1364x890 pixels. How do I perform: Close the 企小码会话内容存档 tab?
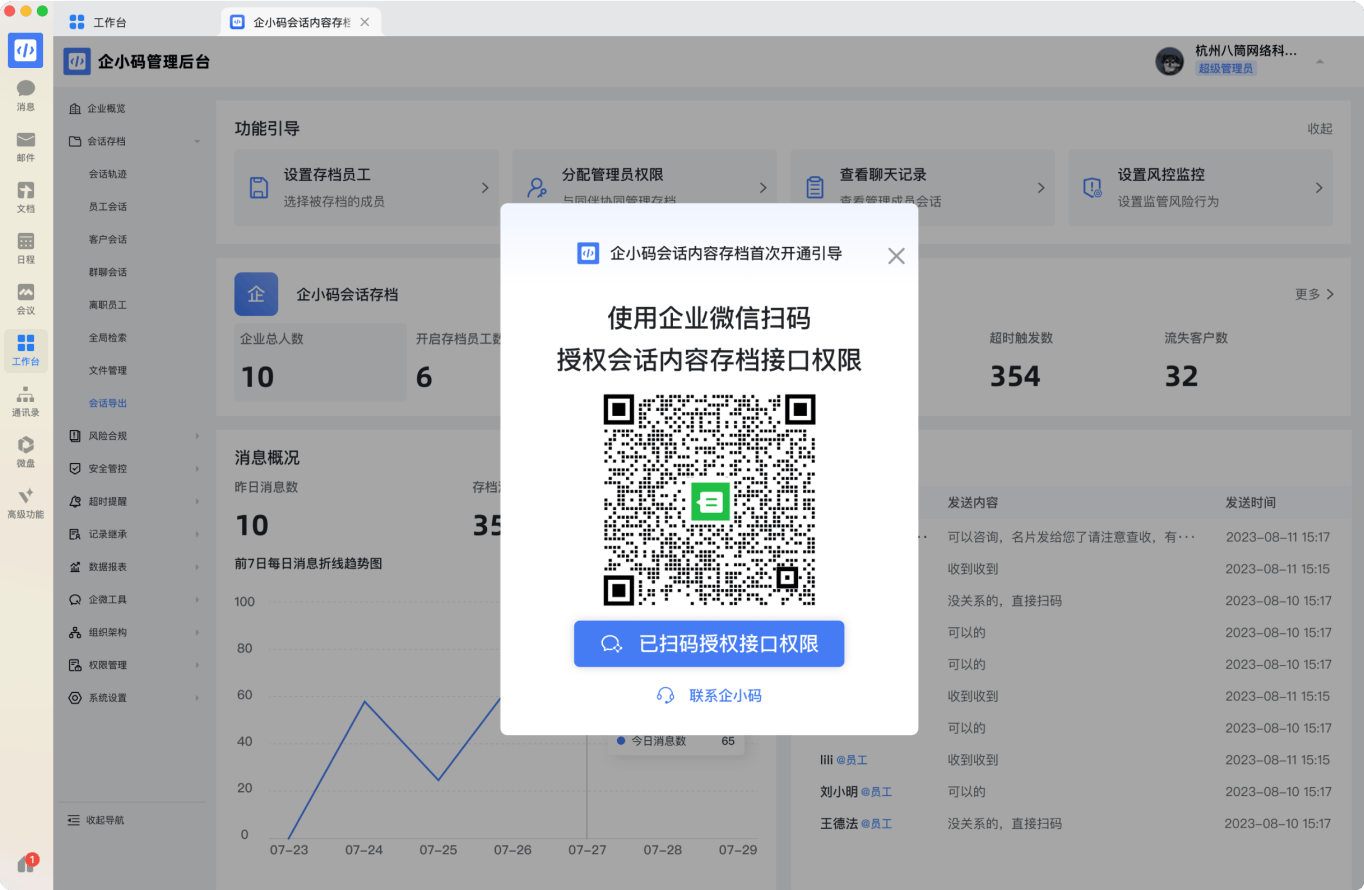364,22
